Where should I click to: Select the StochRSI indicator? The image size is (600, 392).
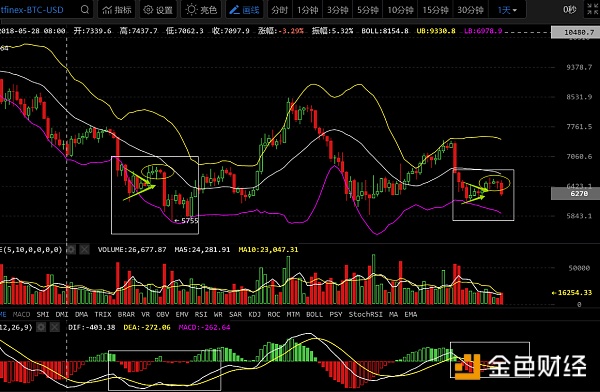pos(365,315)
